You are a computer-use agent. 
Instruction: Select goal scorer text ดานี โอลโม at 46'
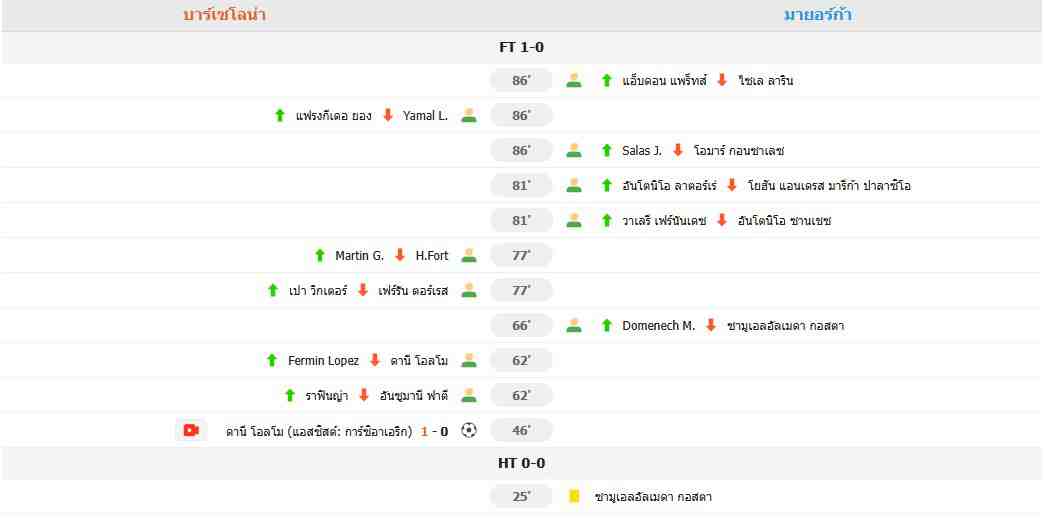tap(255, 431)
